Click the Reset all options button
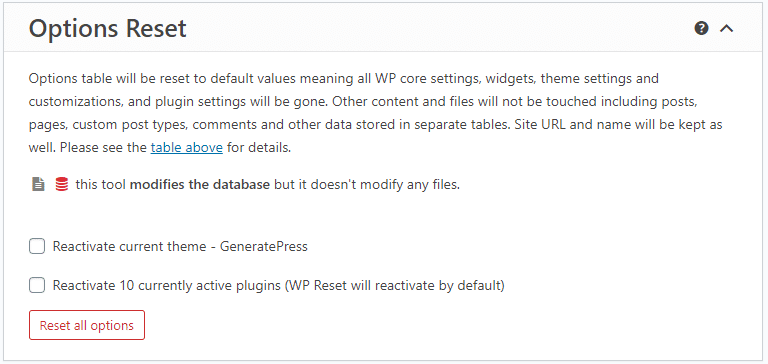 87,325
